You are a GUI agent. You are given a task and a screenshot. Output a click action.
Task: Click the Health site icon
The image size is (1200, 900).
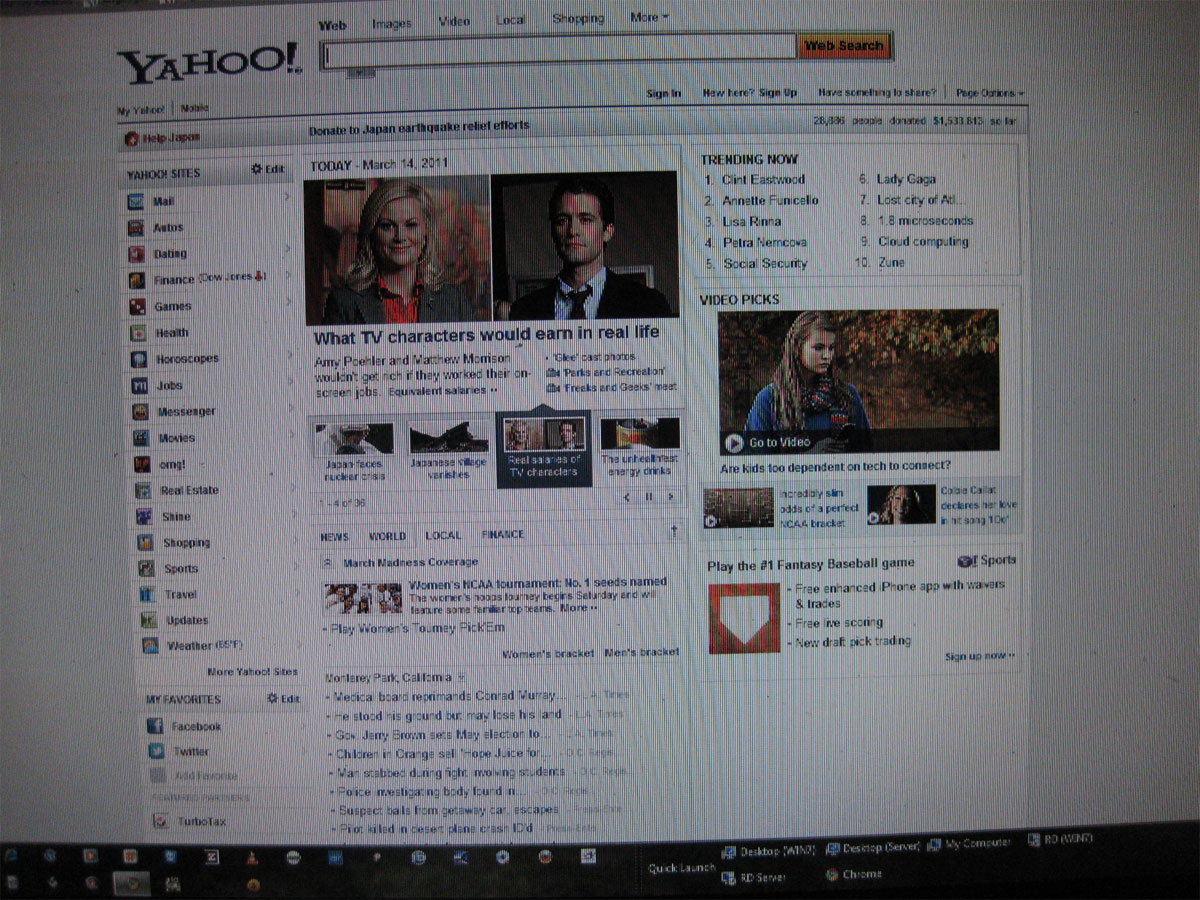138,333
